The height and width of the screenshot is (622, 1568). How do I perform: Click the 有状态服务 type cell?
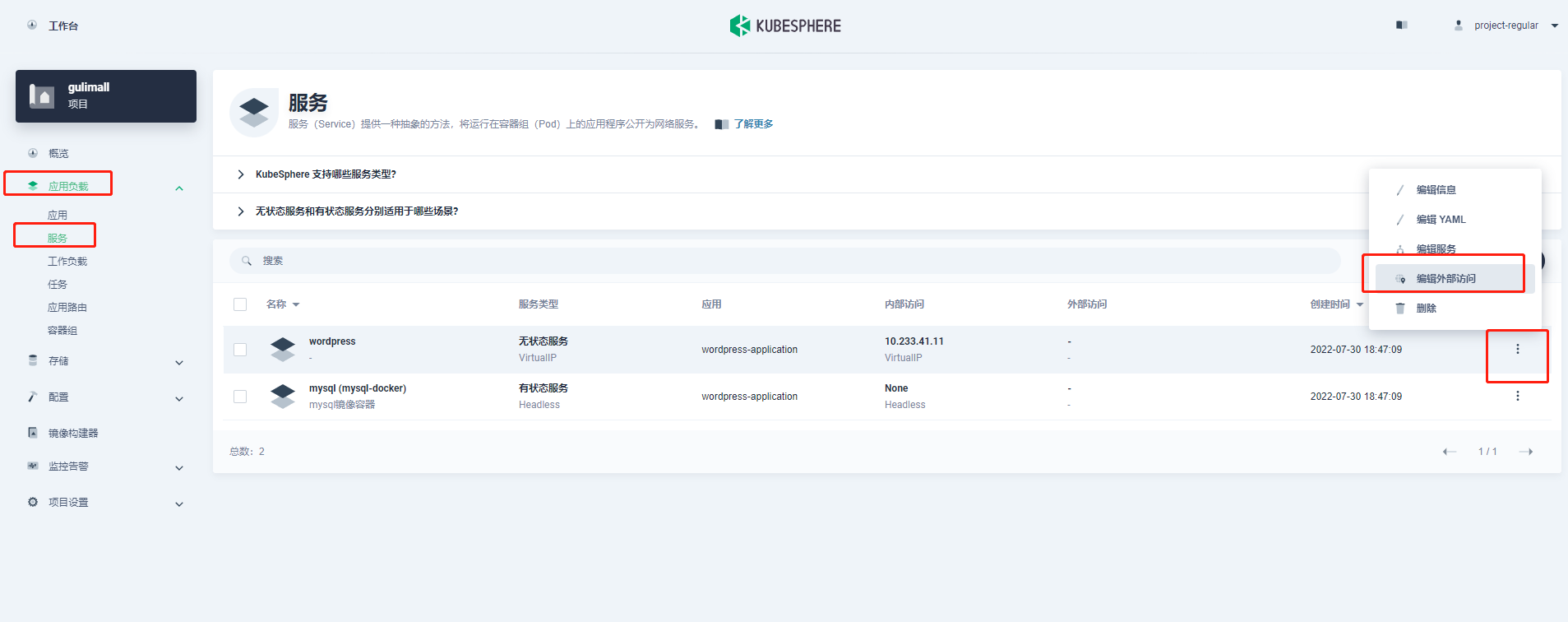(543, 388)
